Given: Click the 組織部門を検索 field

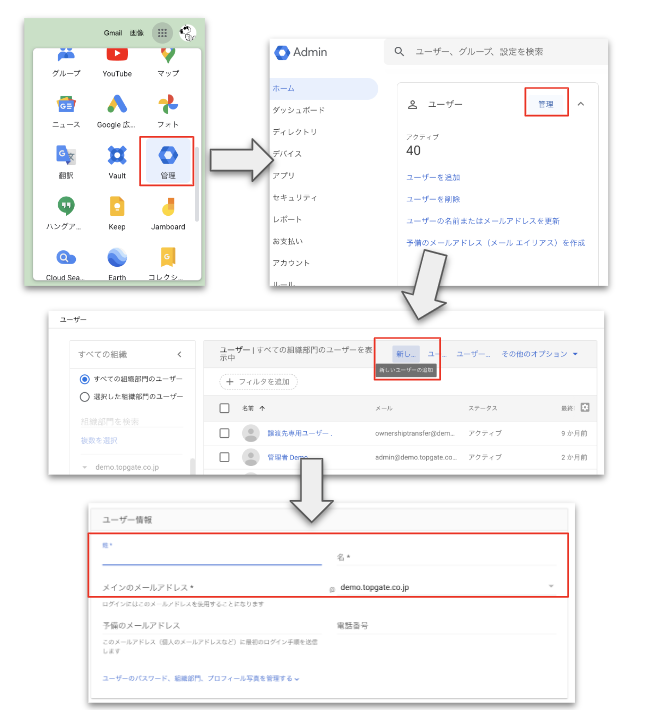Looking at the screenshot, I should coord(132,422).
